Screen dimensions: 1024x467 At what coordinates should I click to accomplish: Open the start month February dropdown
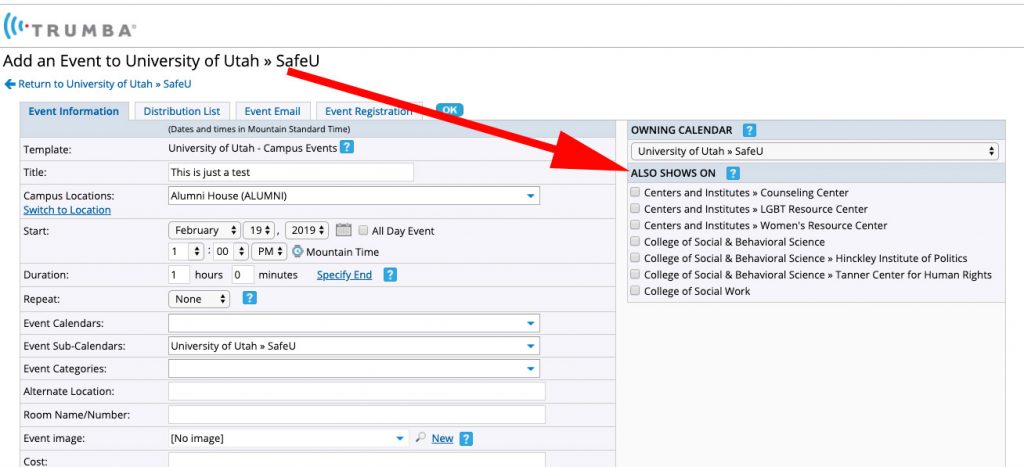204,231
